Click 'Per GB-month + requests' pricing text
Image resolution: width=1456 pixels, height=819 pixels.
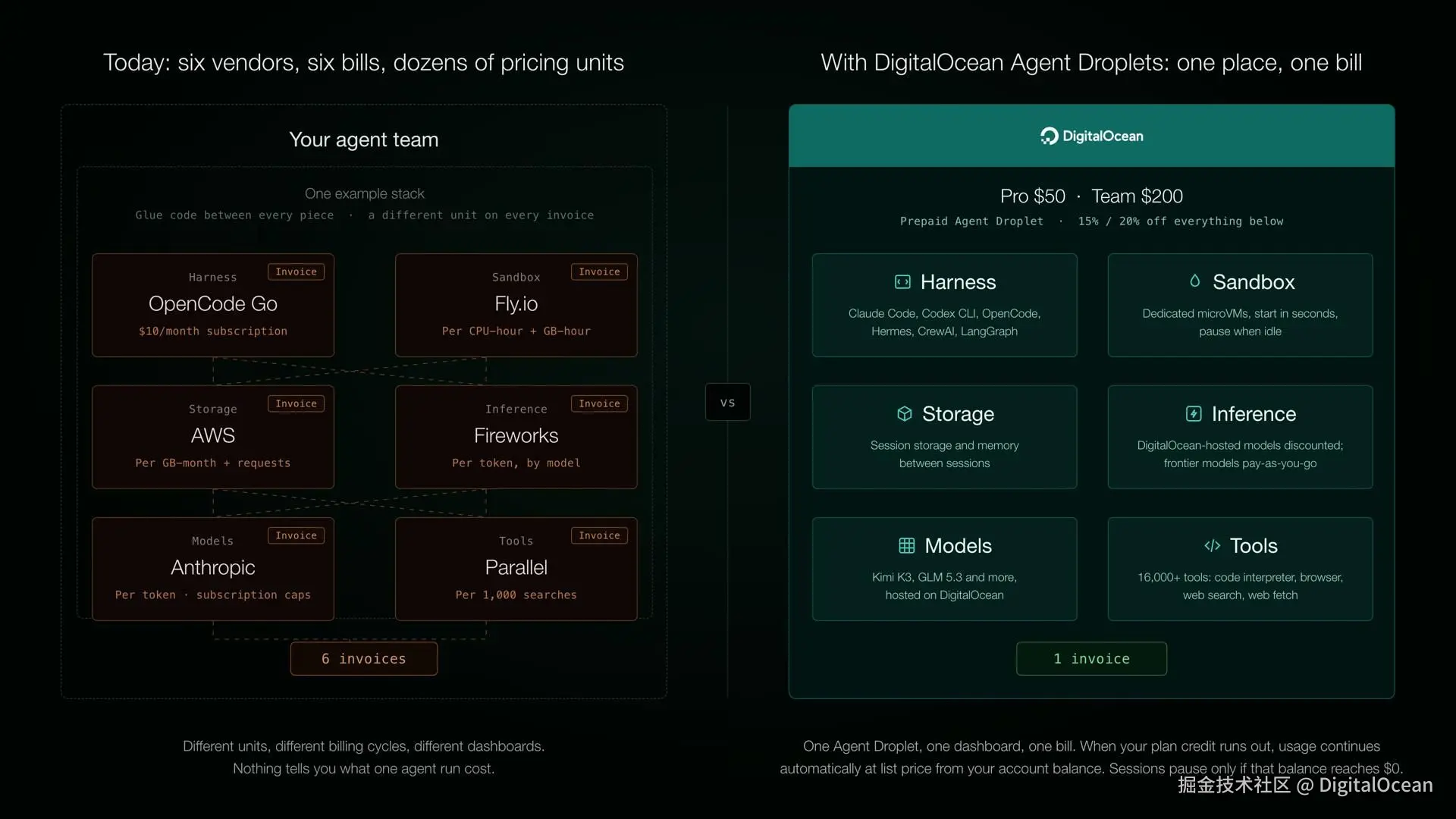click(x=213, y=463)
